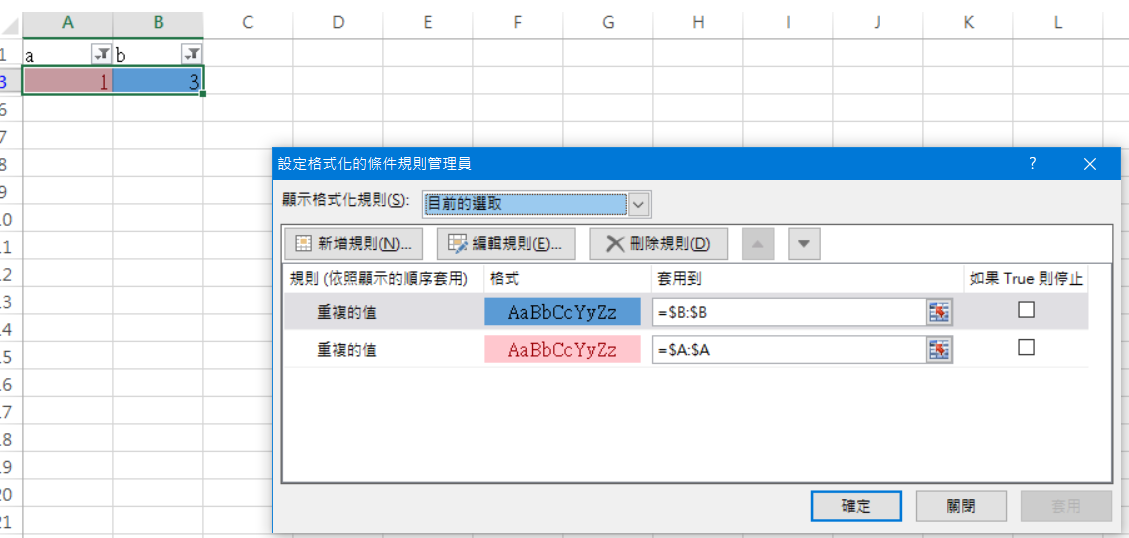Click range selector icon for =$A:$A rule
1129x538 pixels.
point(938,349)
